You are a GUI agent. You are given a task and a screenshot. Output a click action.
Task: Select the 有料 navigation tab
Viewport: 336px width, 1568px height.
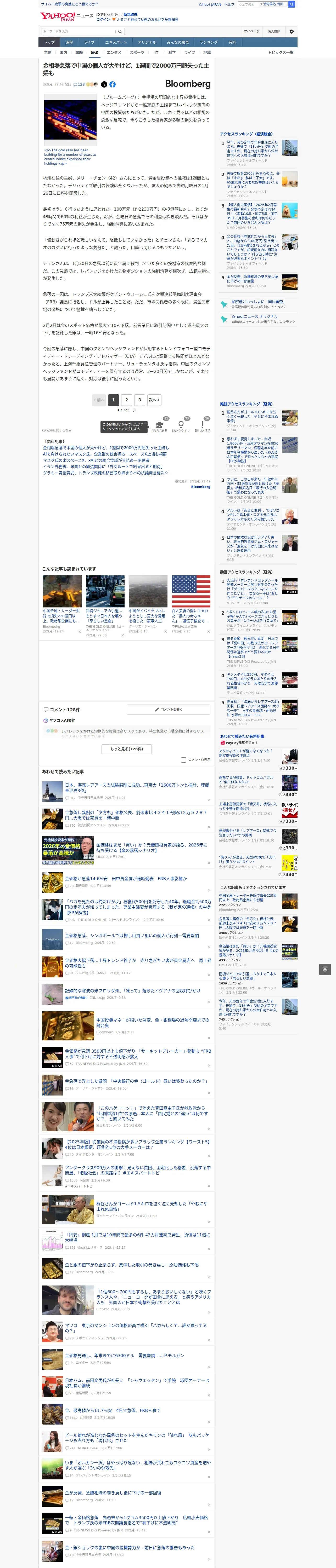pos(232,43)
